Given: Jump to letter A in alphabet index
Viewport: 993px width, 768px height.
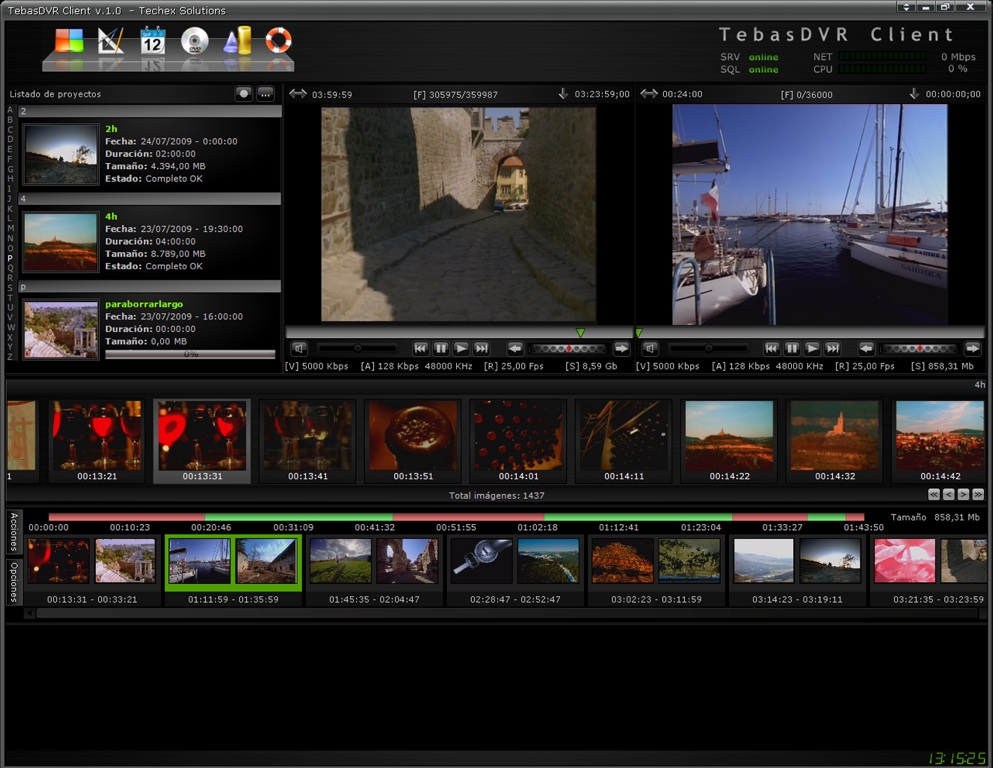Looking at the screenshot, I should click(10, 110).
